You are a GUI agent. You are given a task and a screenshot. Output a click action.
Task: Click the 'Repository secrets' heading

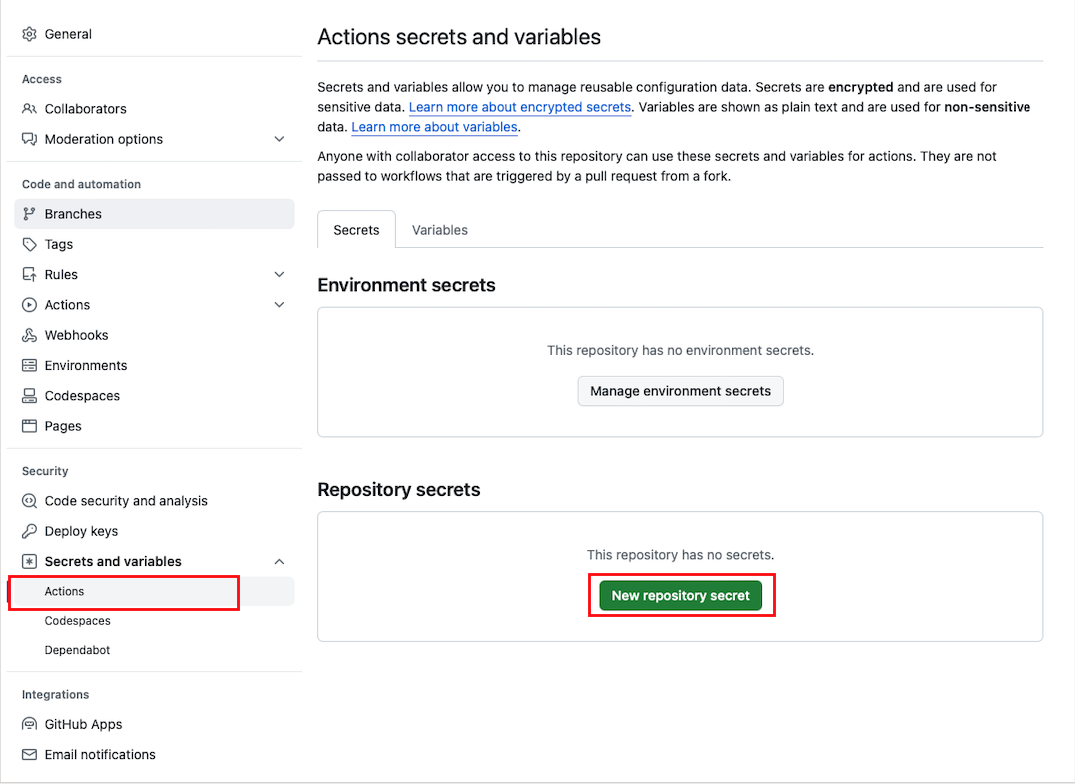tap(398, 489)
